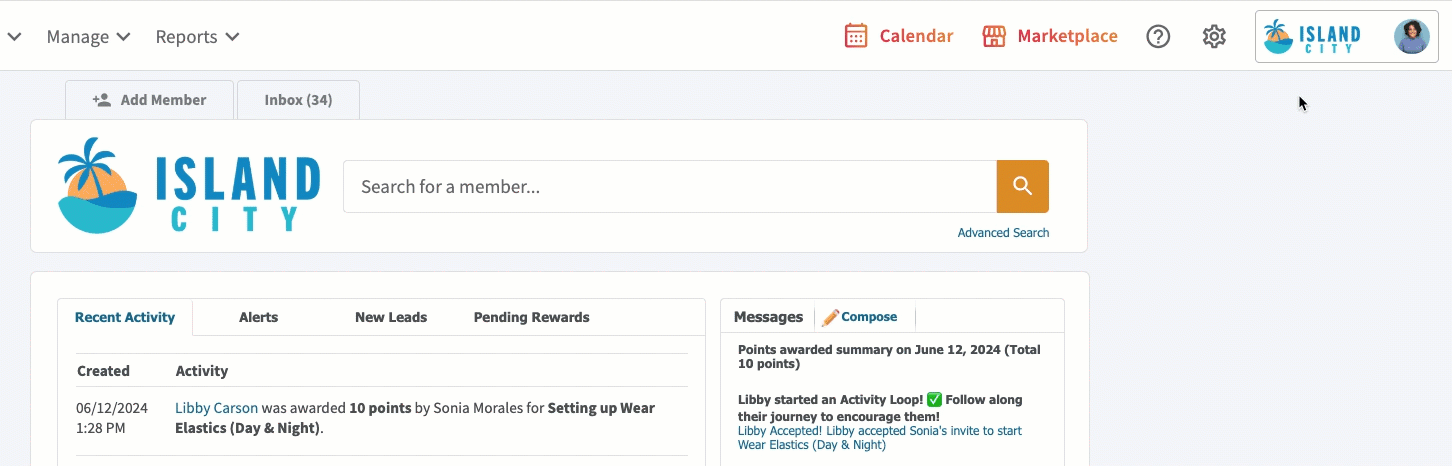Expand the Reports dropdown menu
The height and width of the screenshot is (466, 1452).
[197, 37]
